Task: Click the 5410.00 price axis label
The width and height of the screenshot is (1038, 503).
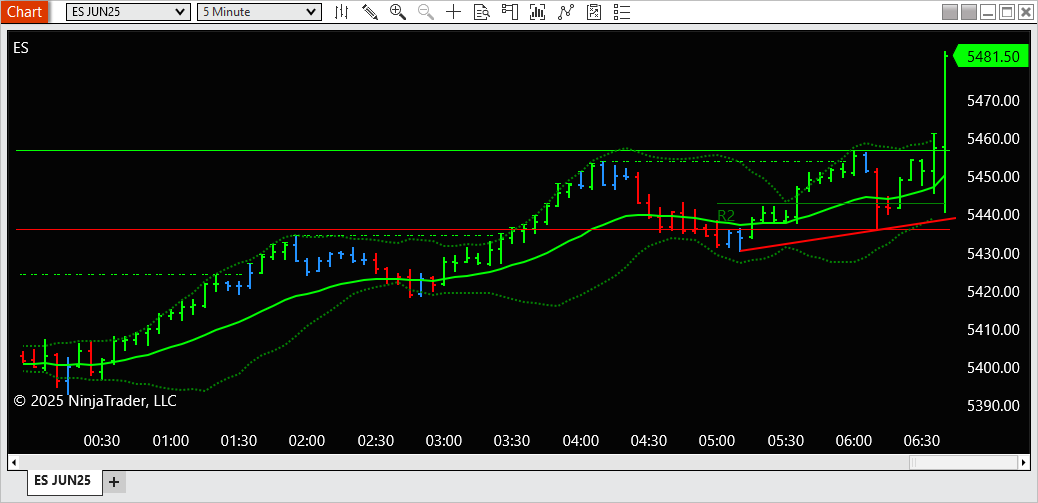Action: pyautogui.click(x=992, y=330)
